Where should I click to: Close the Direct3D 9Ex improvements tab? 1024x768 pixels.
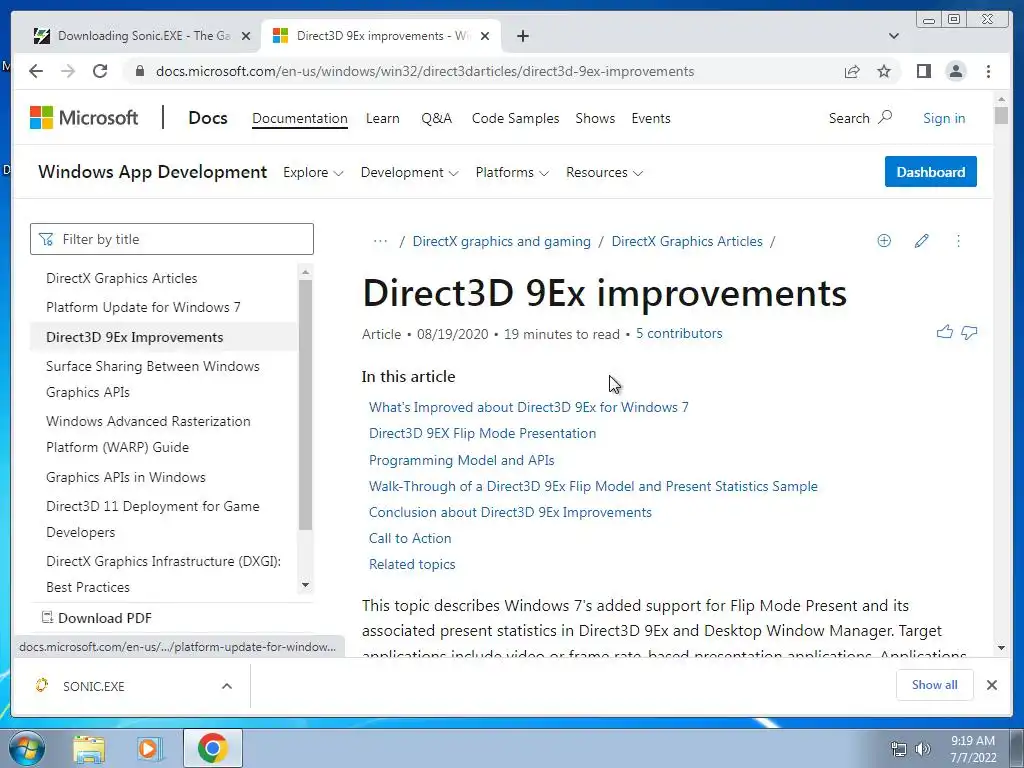[485, 36]
